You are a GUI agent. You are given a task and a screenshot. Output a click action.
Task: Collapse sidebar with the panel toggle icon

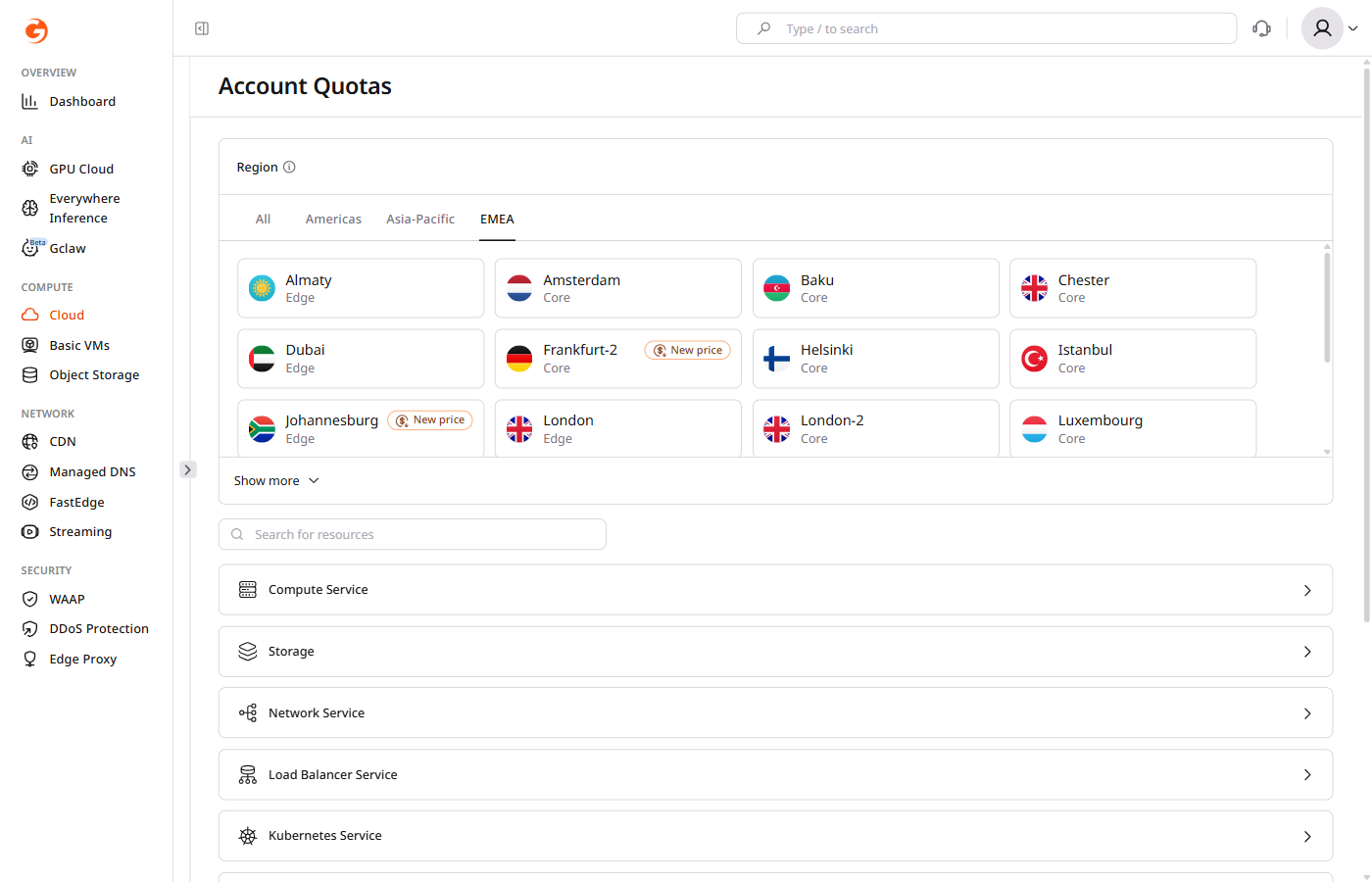point(202,28)
